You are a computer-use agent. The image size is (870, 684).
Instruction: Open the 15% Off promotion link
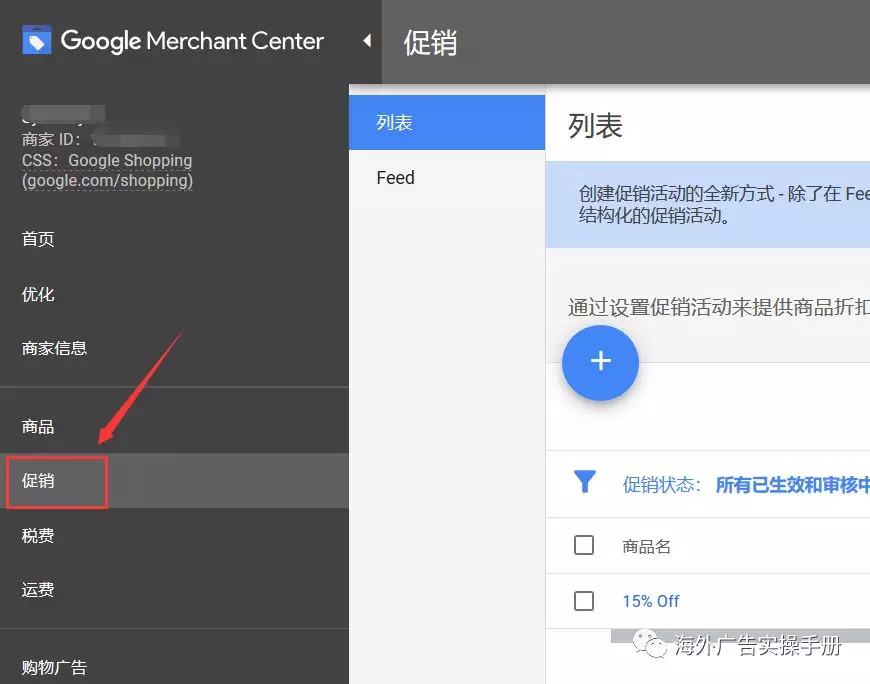[651, 601]
